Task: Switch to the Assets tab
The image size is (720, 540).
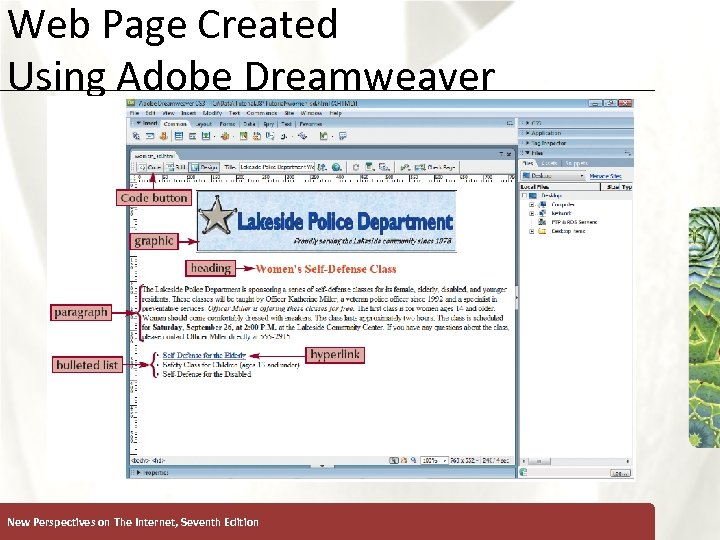Action: click(549, 163)
